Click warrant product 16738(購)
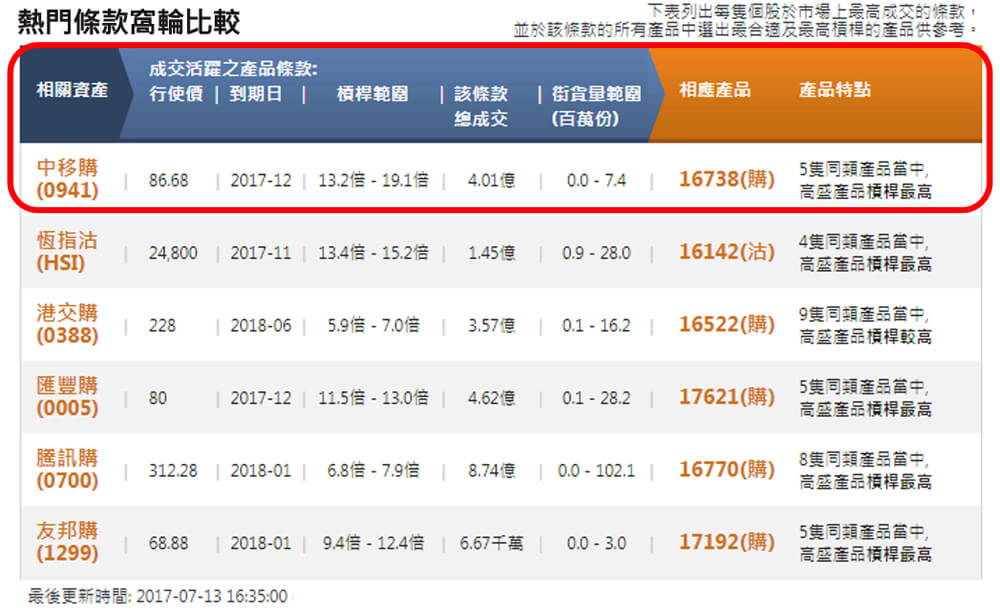 726,179
